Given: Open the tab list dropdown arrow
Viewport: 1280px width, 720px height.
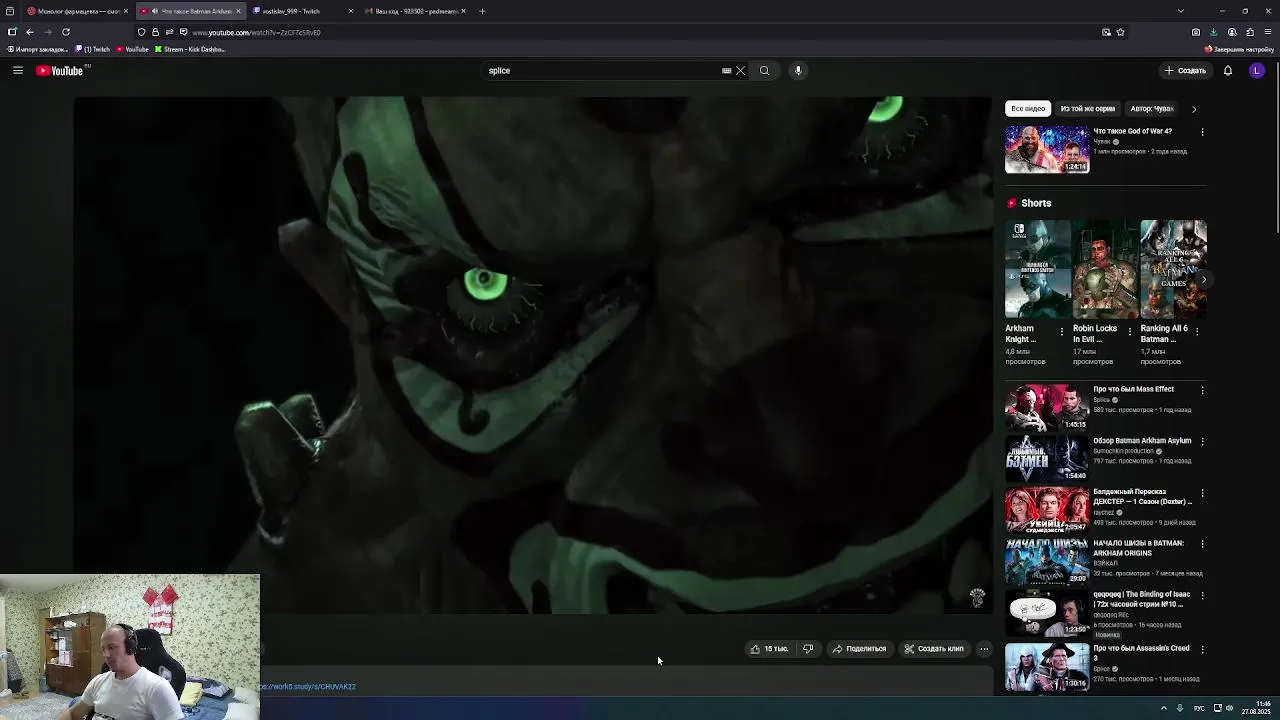Looking at the screenshot, I should pos(1181,11).
